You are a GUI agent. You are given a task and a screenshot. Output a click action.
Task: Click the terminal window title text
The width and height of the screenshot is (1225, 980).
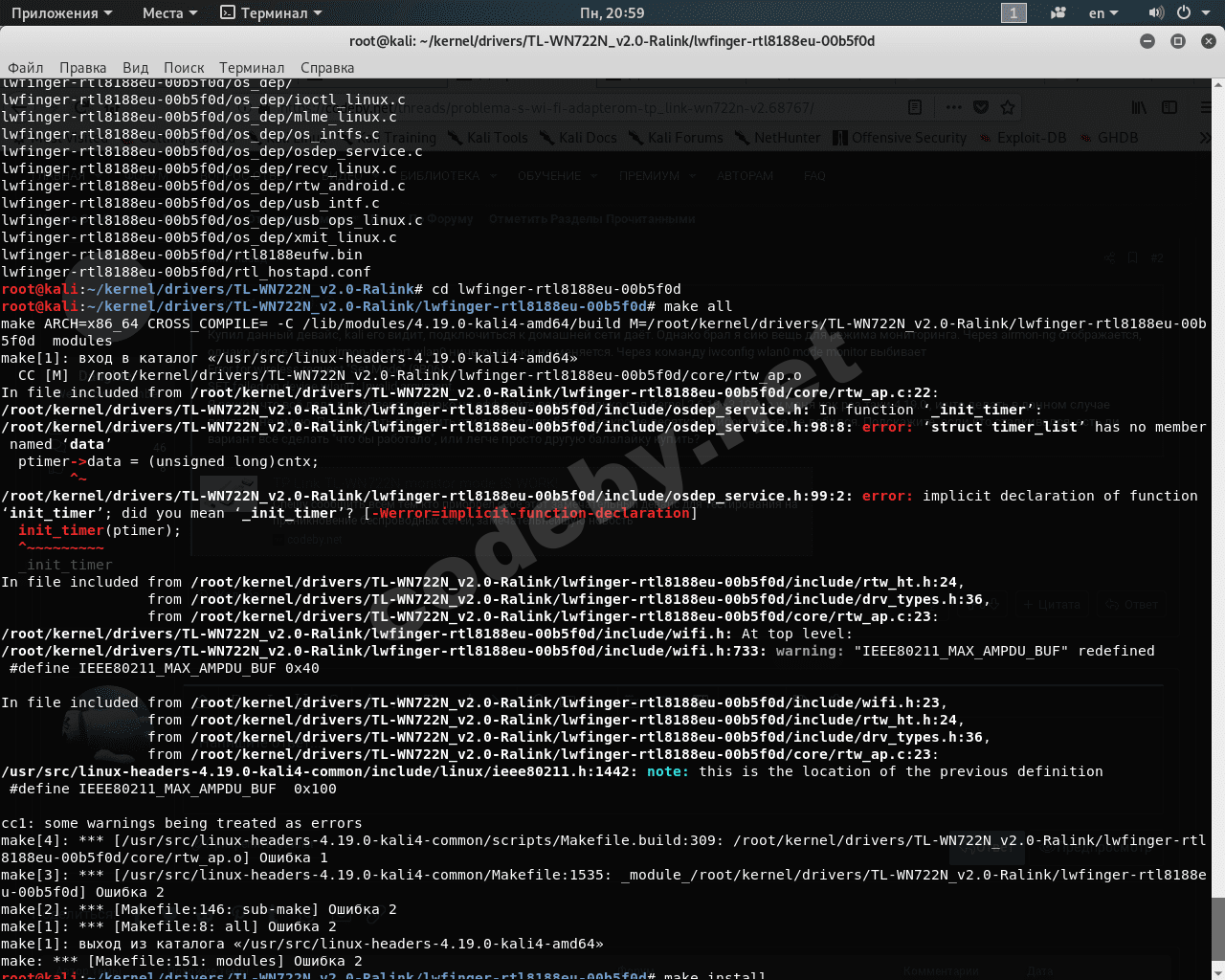[x=612, y=41]
